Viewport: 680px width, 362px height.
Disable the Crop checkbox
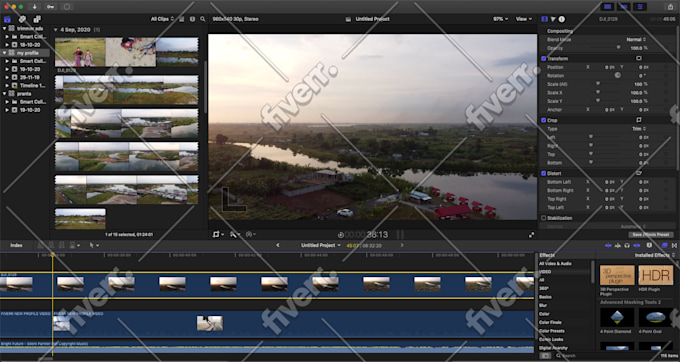point(543,120)
